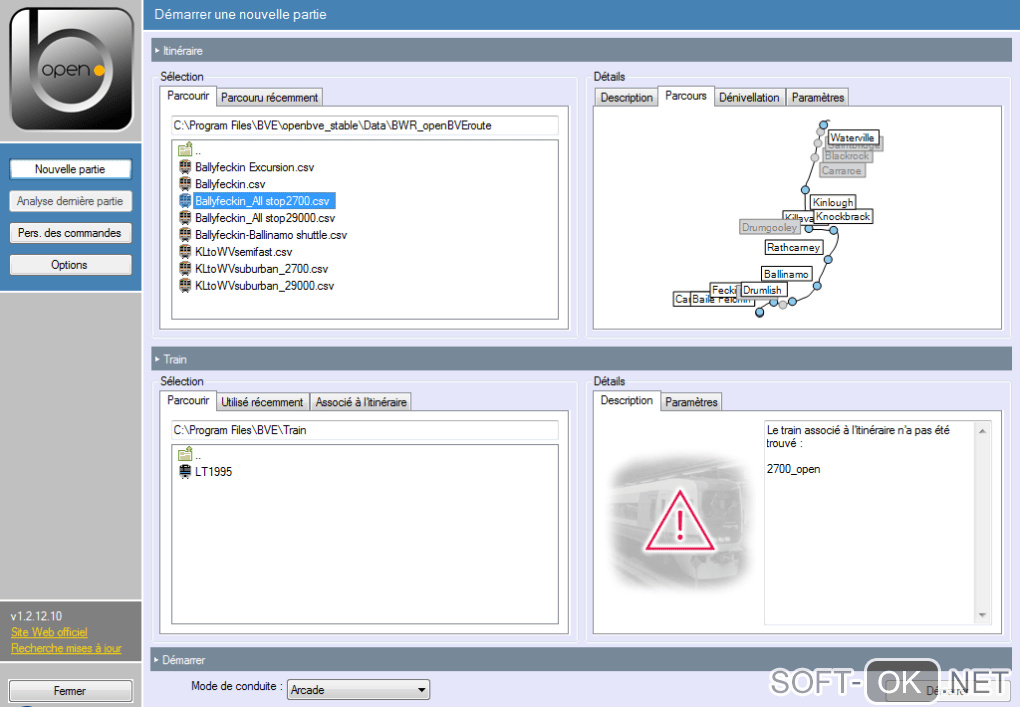
Task: Open the route Description tab
Action: click(x=626, y=98)
